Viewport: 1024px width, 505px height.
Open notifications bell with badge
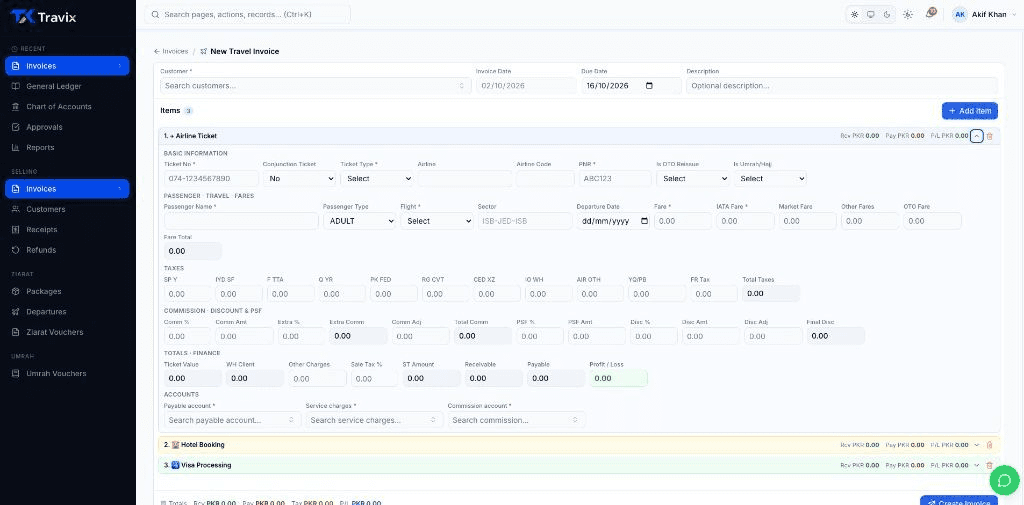coord(931,14)
